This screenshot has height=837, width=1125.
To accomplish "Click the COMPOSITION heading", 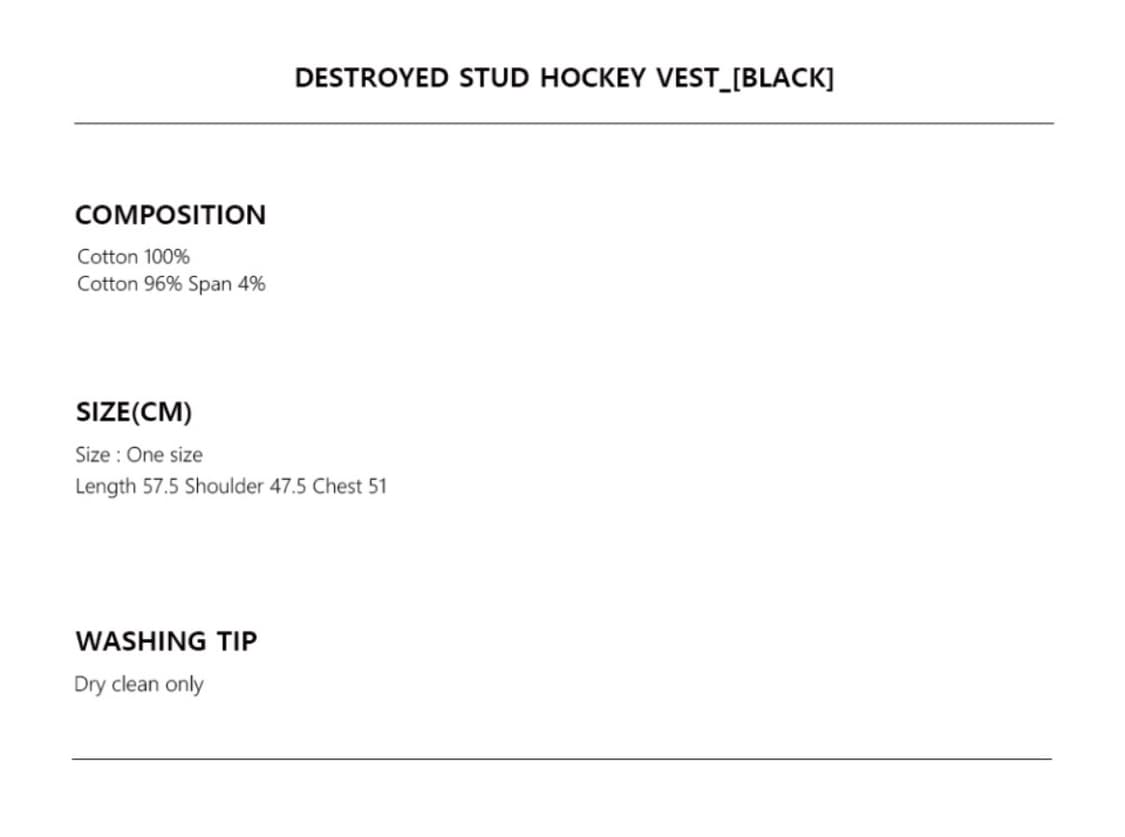I will coord(171,215).
